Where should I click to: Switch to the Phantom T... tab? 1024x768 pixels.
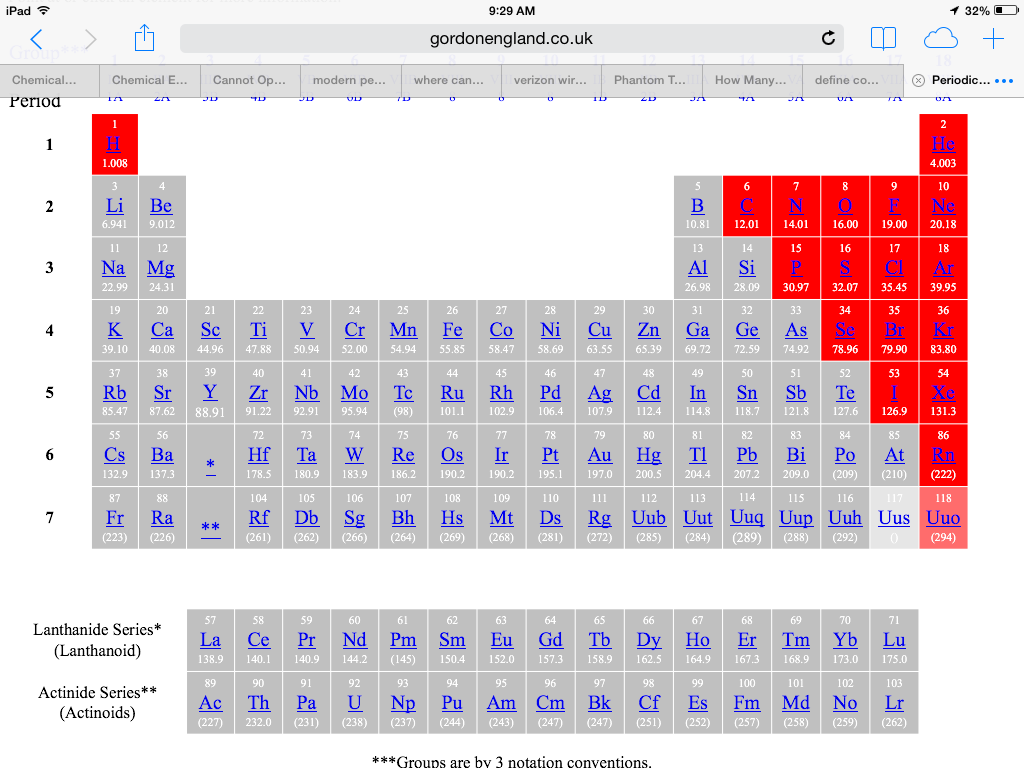tap(650, 80)
